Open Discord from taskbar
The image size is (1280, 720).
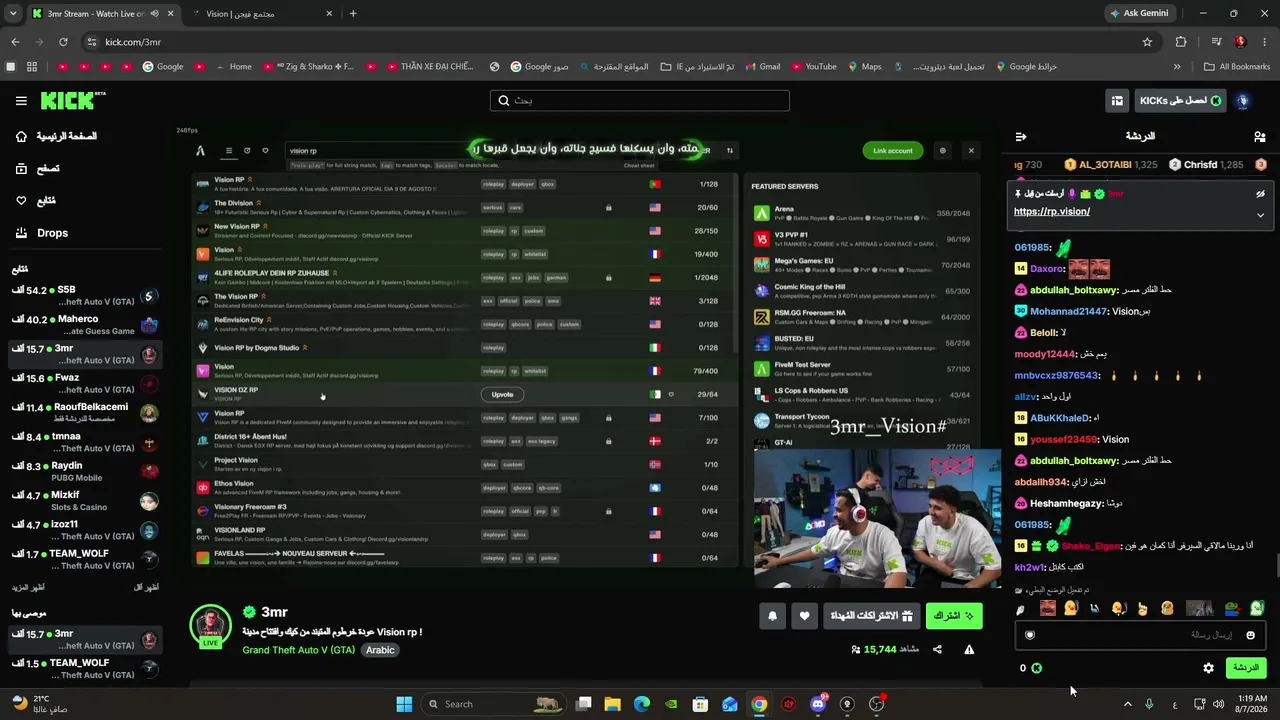click(818, 704)
